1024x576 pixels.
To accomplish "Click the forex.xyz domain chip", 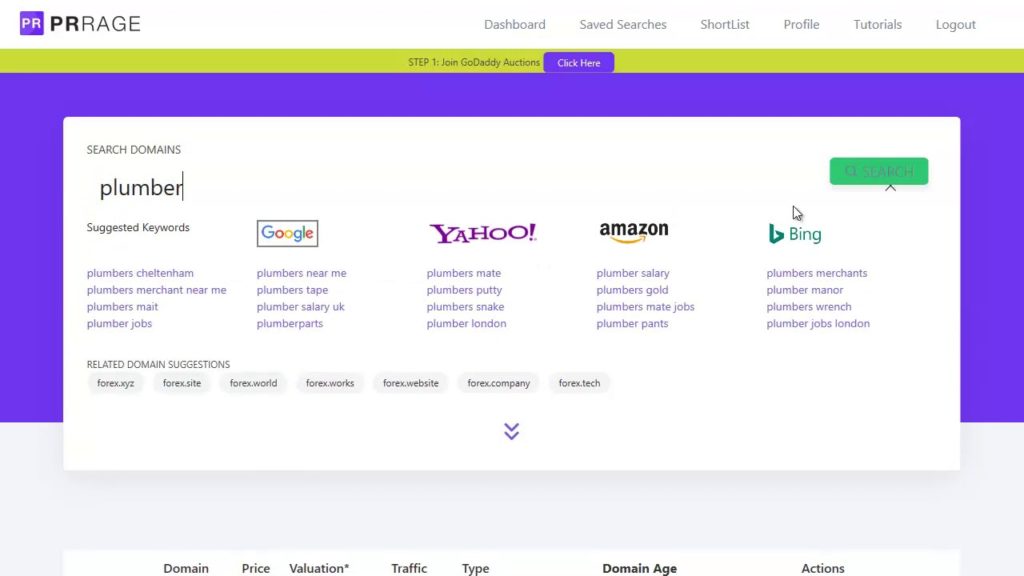I will point(116,383).
